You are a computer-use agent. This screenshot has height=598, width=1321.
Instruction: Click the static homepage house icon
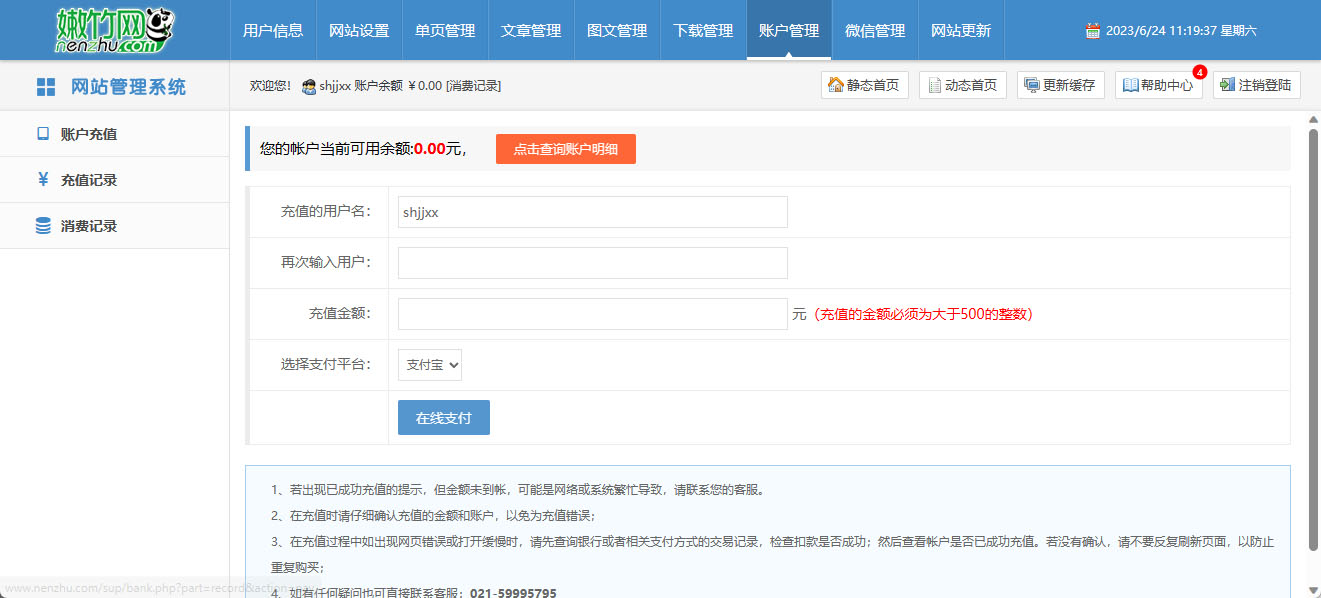point(835,85)
